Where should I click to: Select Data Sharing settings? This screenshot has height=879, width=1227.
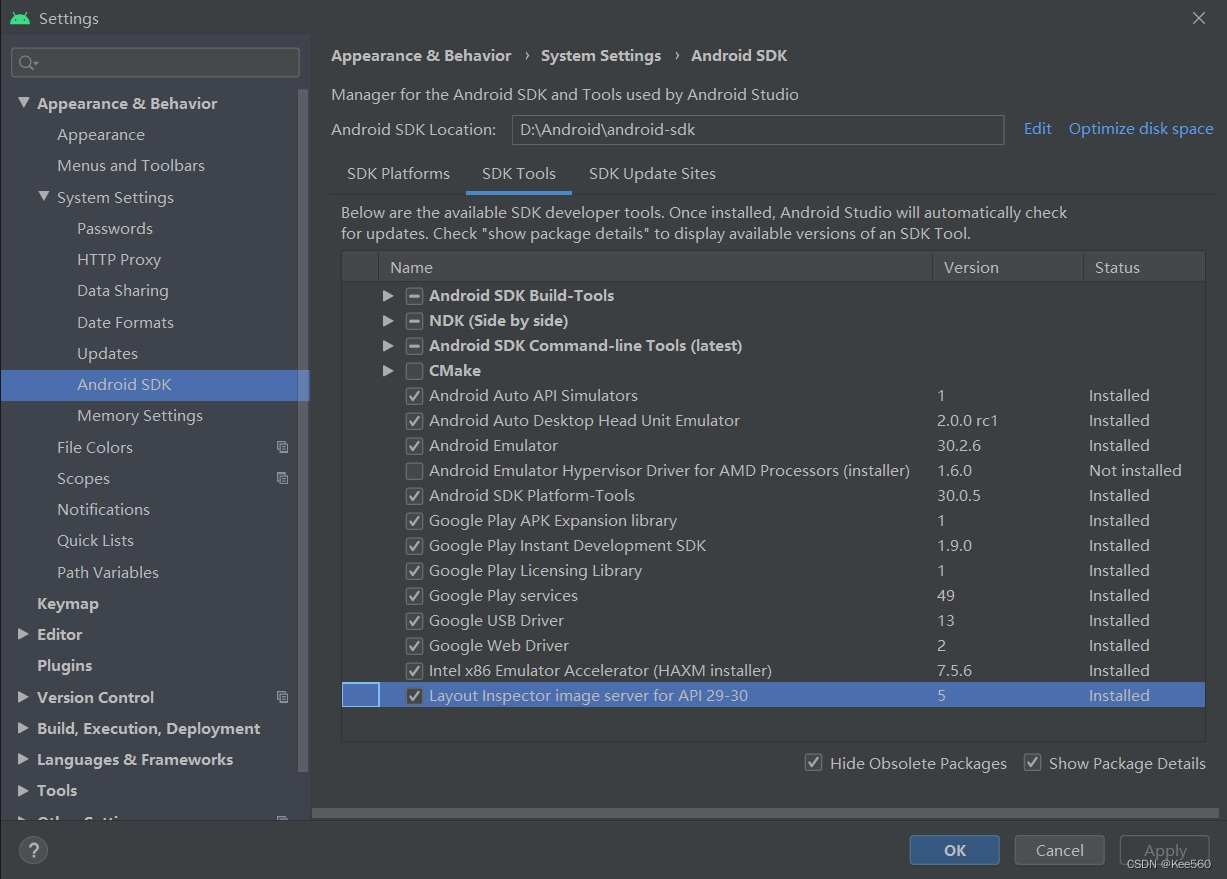(123, 291)
